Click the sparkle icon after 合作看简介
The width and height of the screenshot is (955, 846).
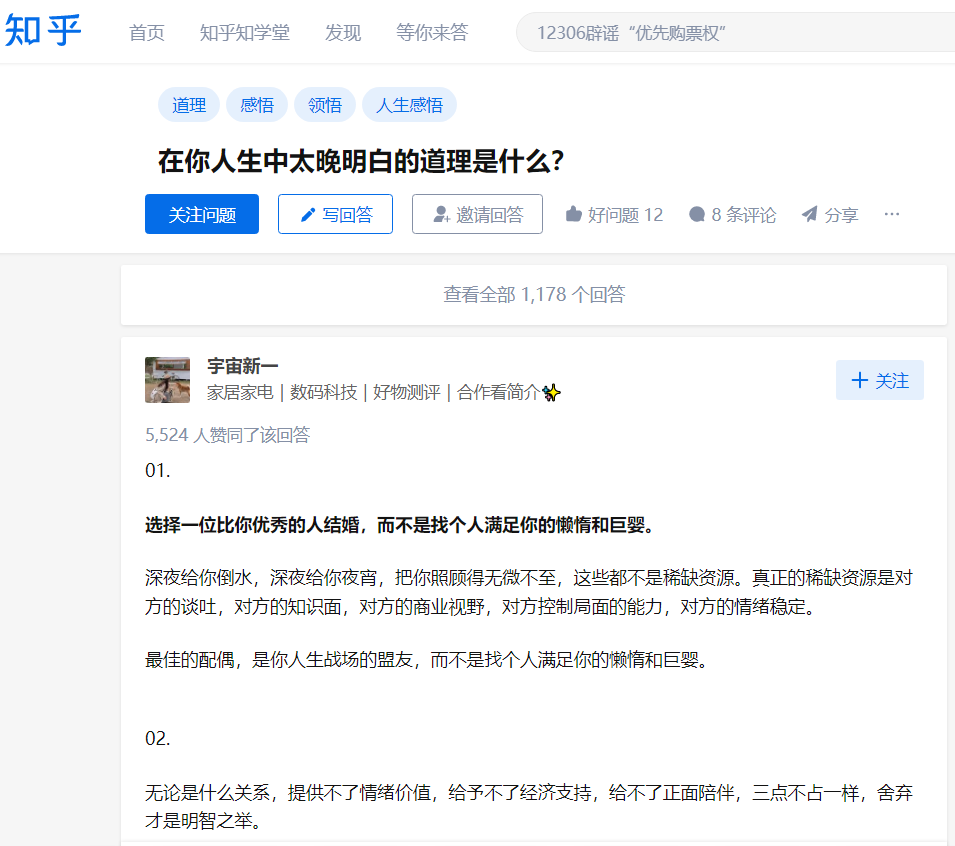[x=551, y=392]
